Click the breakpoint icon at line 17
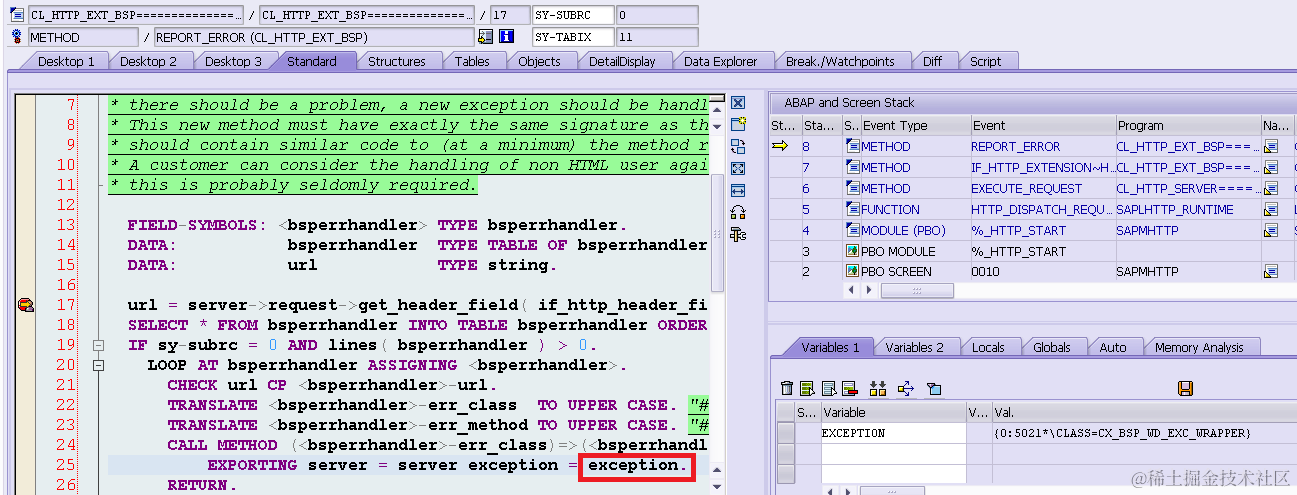 point(26,305)
